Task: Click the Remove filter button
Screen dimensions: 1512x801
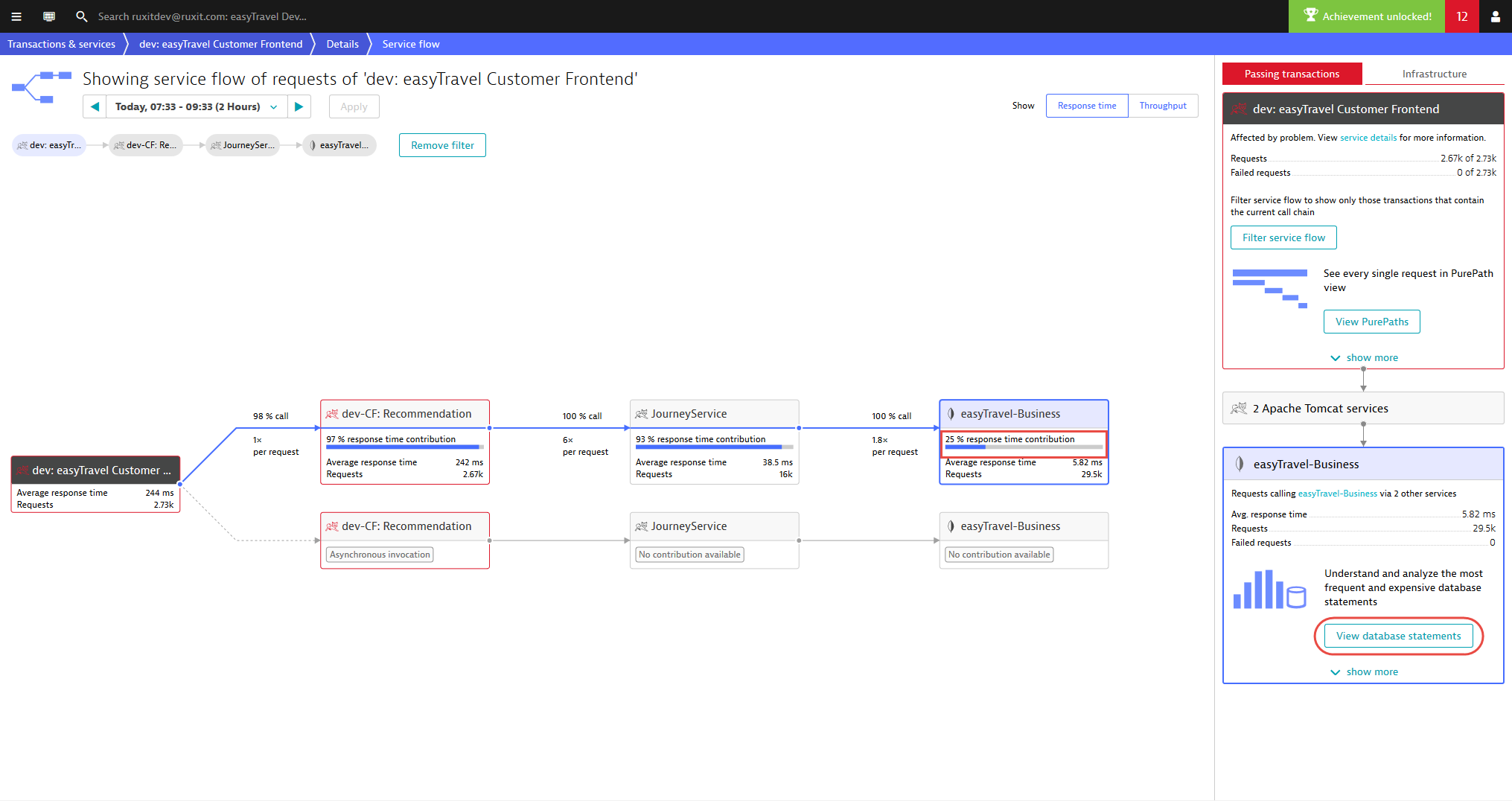Action: (442, 145)
